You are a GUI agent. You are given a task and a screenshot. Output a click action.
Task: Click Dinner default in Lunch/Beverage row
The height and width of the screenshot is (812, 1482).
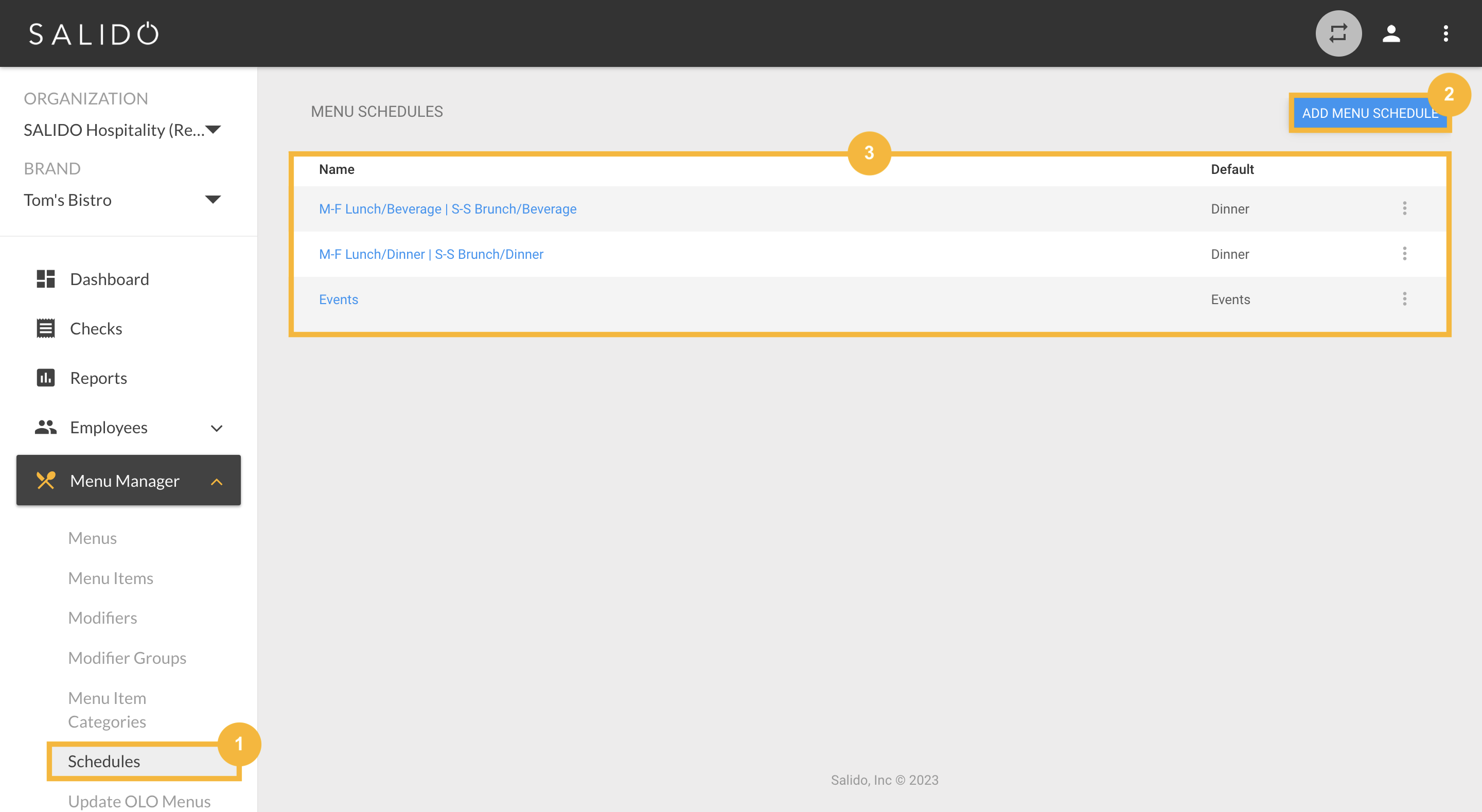point(1229,209)
